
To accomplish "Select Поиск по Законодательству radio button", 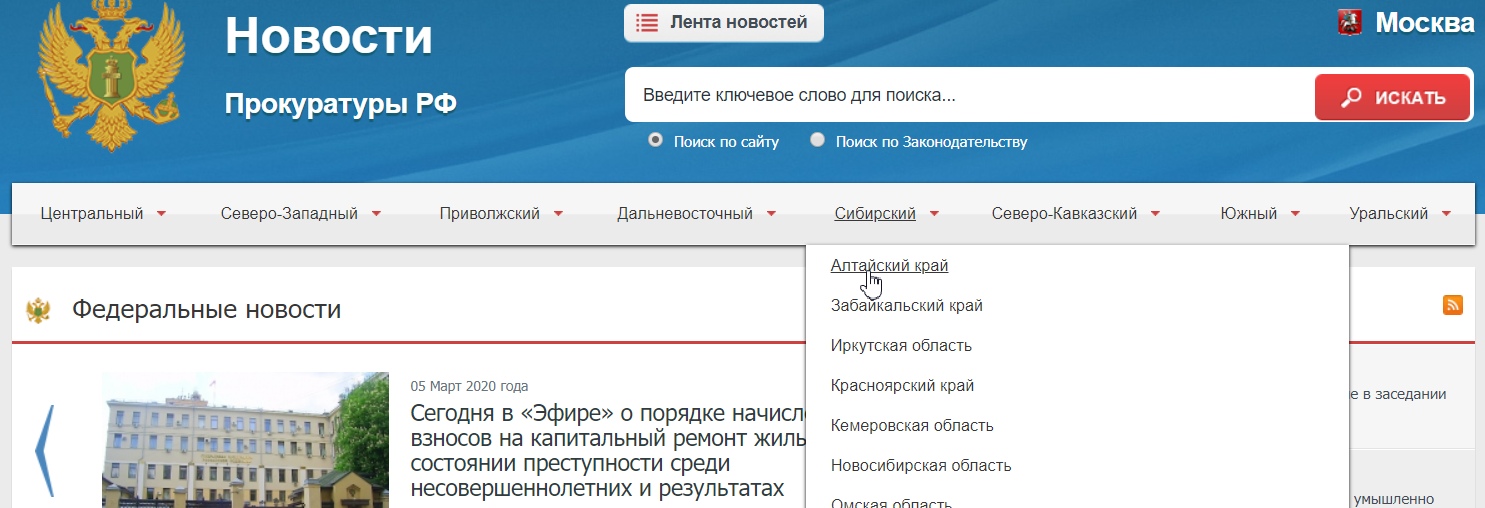I will coord(818,140).
